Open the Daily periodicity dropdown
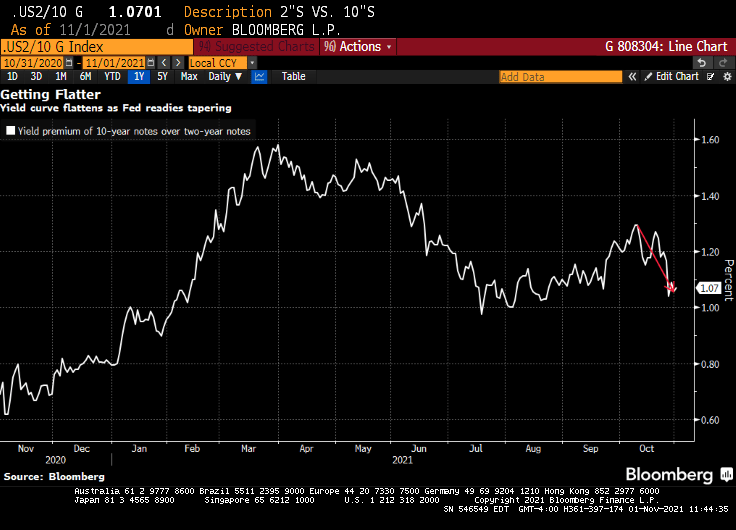The width and height of the screenshot is (736, 530). 224,76
